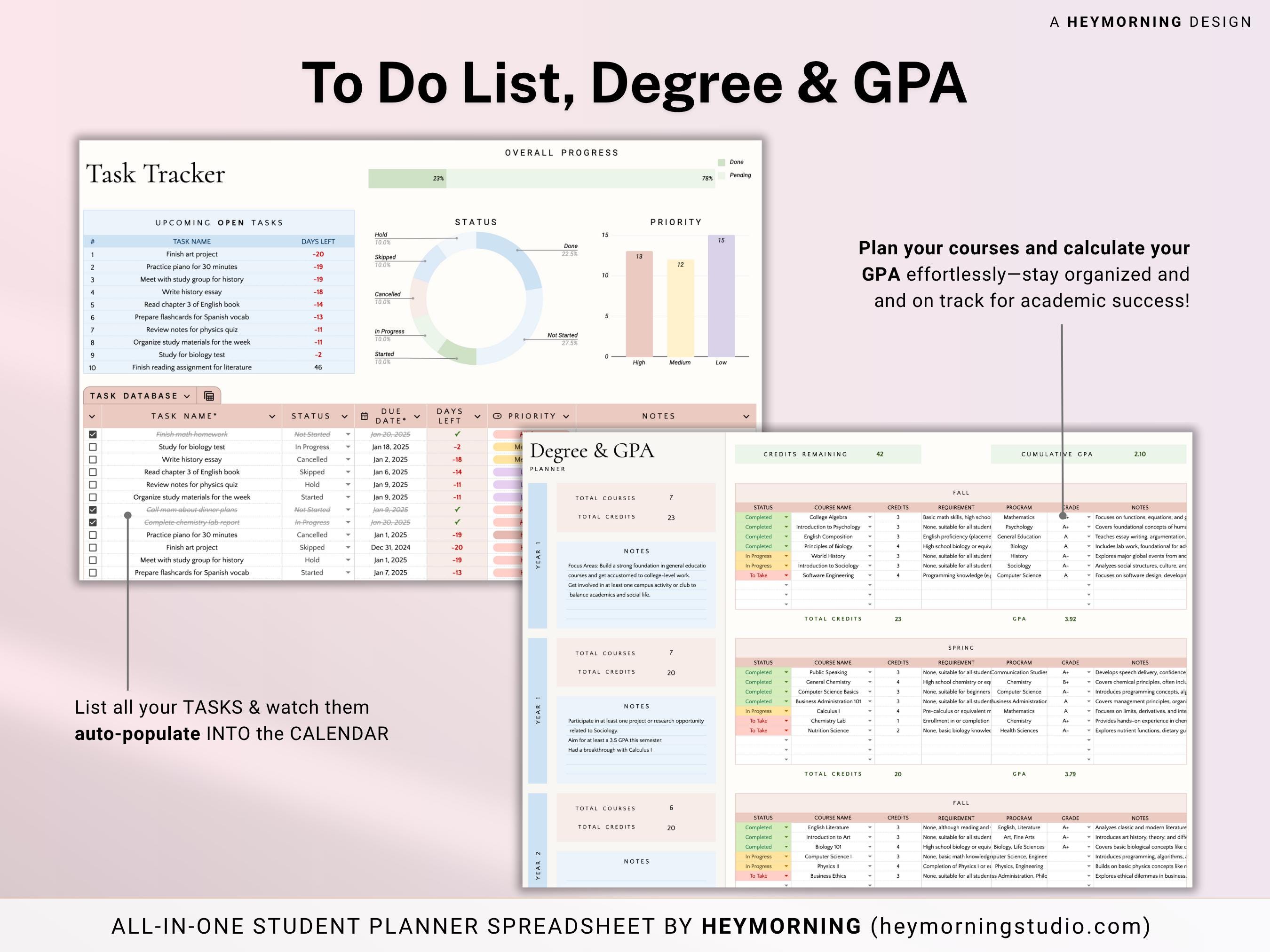1270x952 pixels.
Task: Open the Status column filter arrow
Action: (344, 417)
